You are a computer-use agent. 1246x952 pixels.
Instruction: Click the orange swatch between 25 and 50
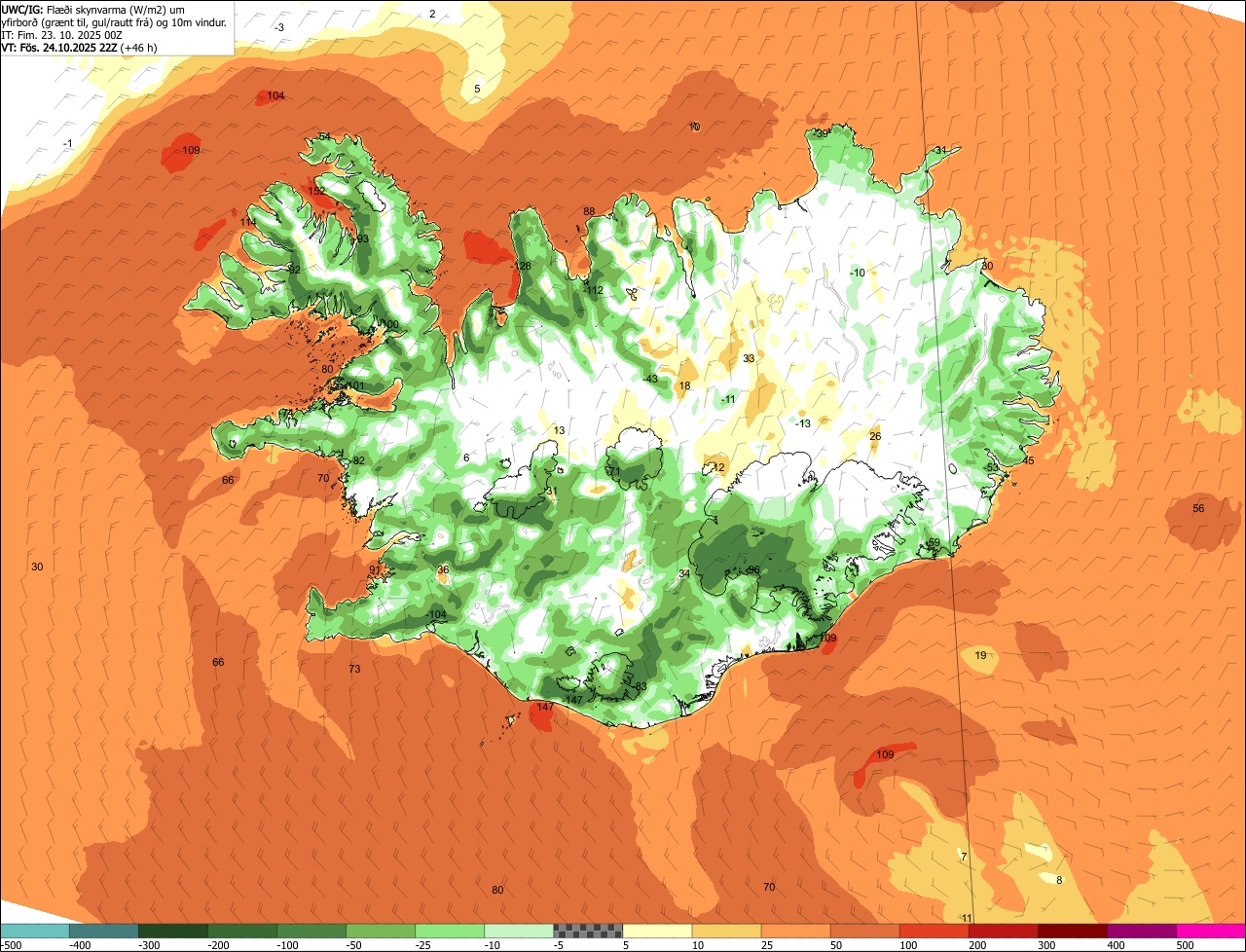click(795, 931)
